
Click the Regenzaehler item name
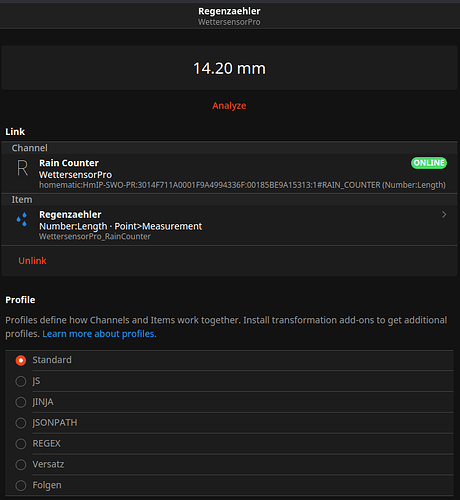tap(70, 215)
